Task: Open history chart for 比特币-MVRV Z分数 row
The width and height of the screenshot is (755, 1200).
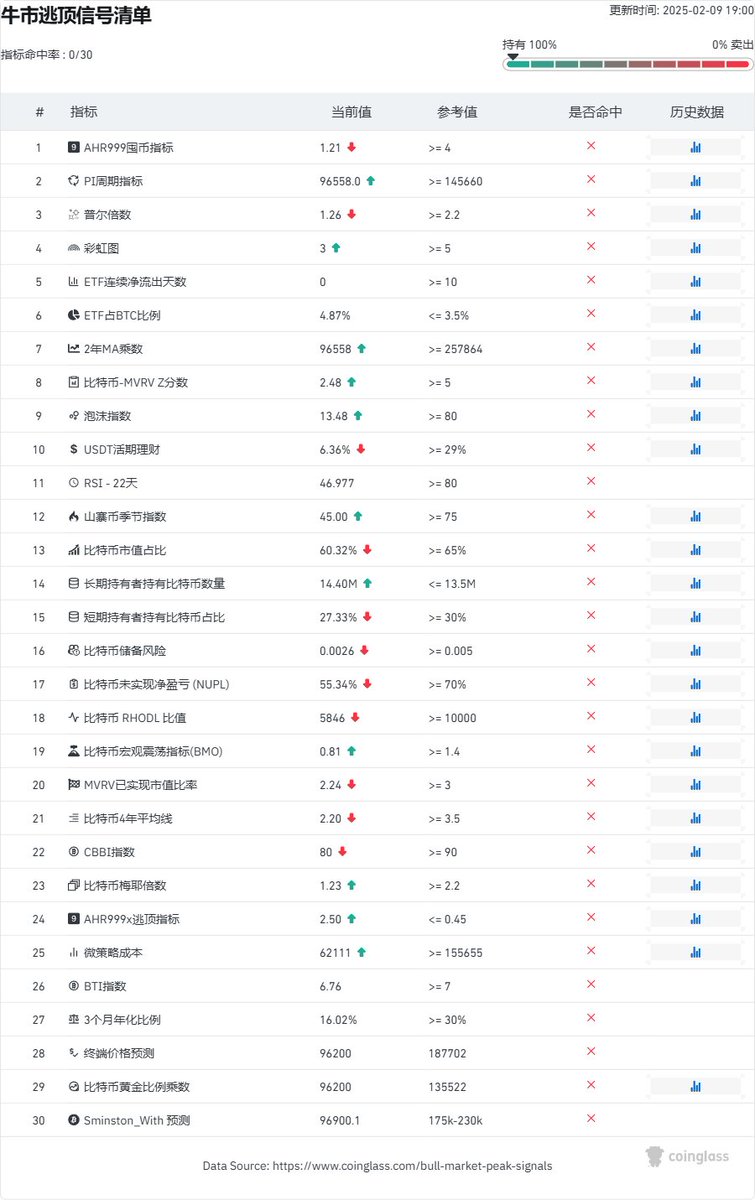Action: [695, 382]
